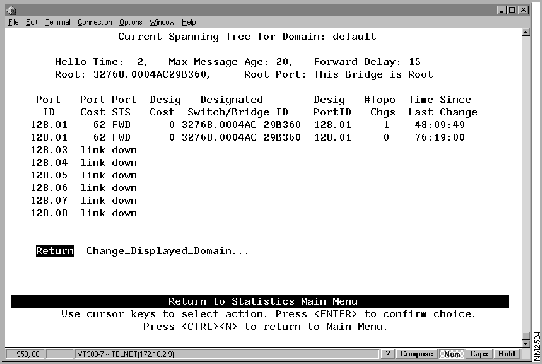Click the Current Spanning Tree heading
542x364 pixels.
click(247, 37)
